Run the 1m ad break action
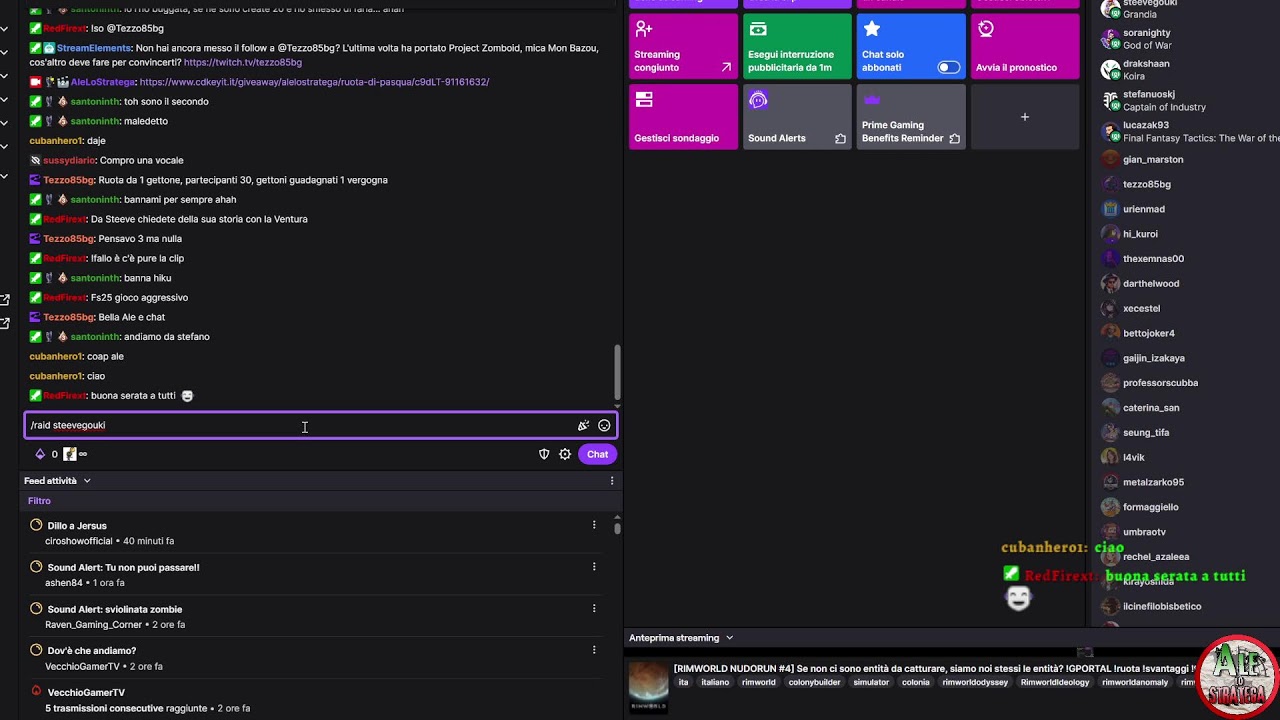The width and height of the screenshot is (1280, 720). pyautogui.click(x=798, y=46)
